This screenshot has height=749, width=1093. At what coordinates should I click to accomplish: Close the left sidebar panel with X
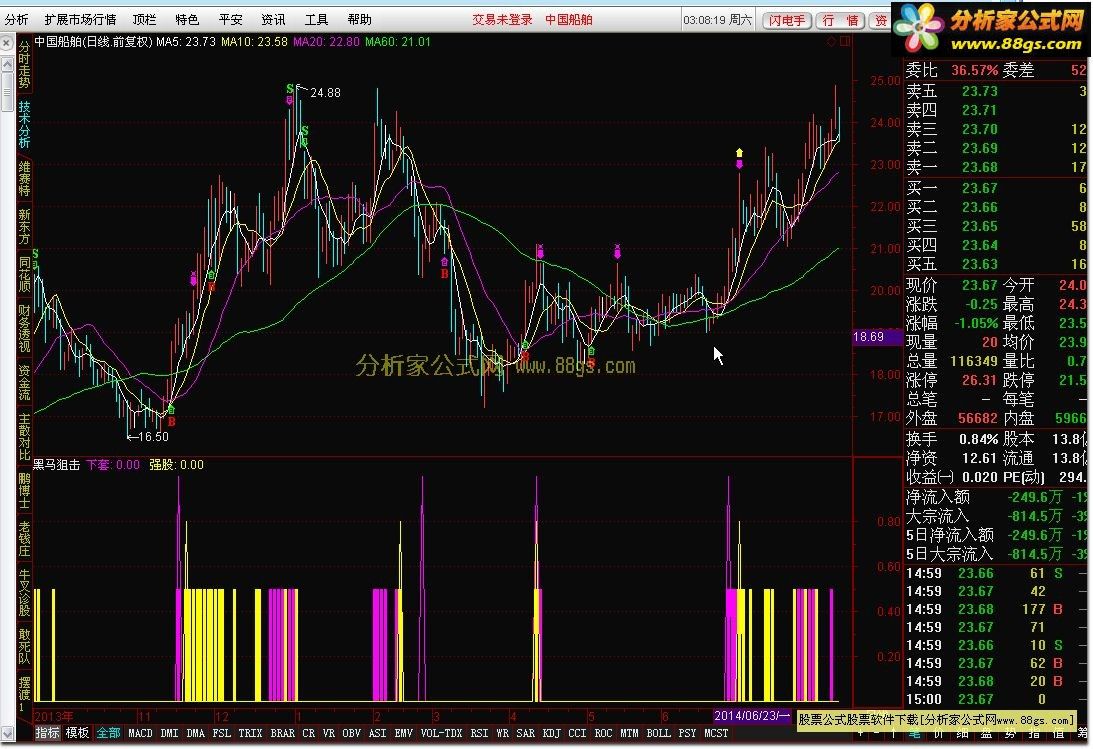(x=6, y=43)
